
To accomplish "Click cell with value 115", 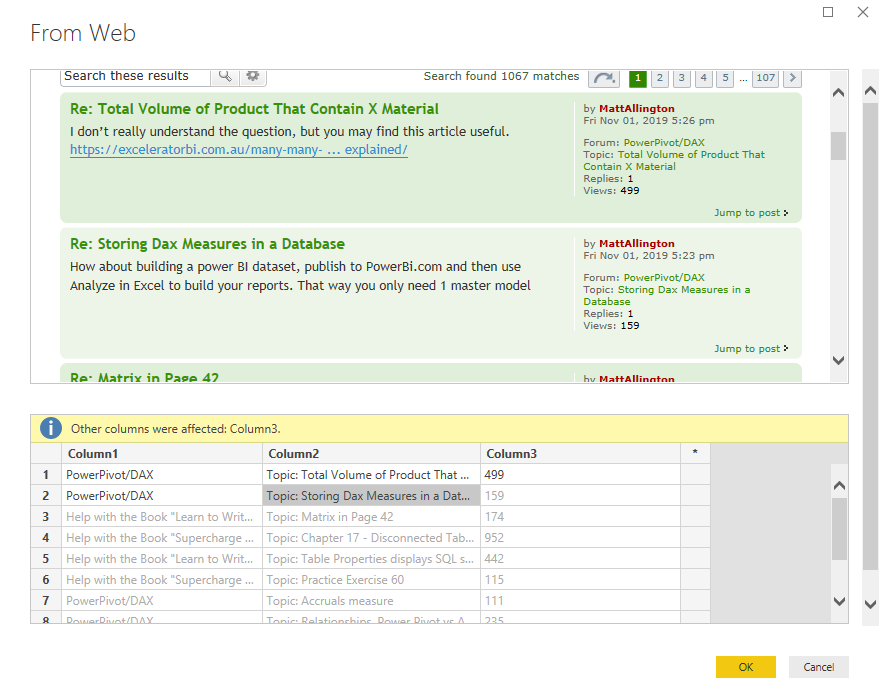I will (x=580, y=580).
